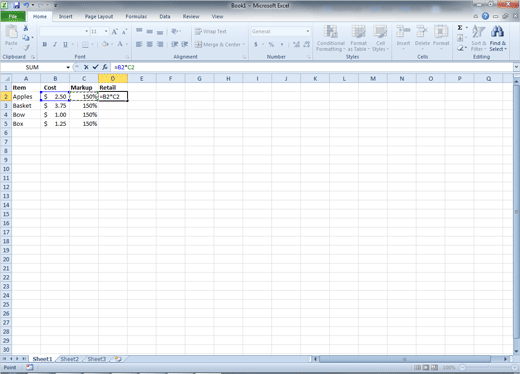The width and height of the screenshot is (520, 374).
Task: Click the Merge & Center button
Action: (x=220, y=44)
